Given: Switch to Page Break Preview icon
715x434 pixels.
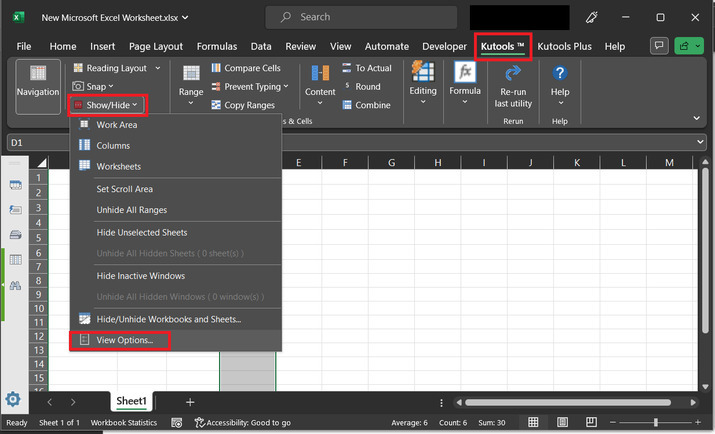Looking at the screenshot, I should tap(591, 422).
